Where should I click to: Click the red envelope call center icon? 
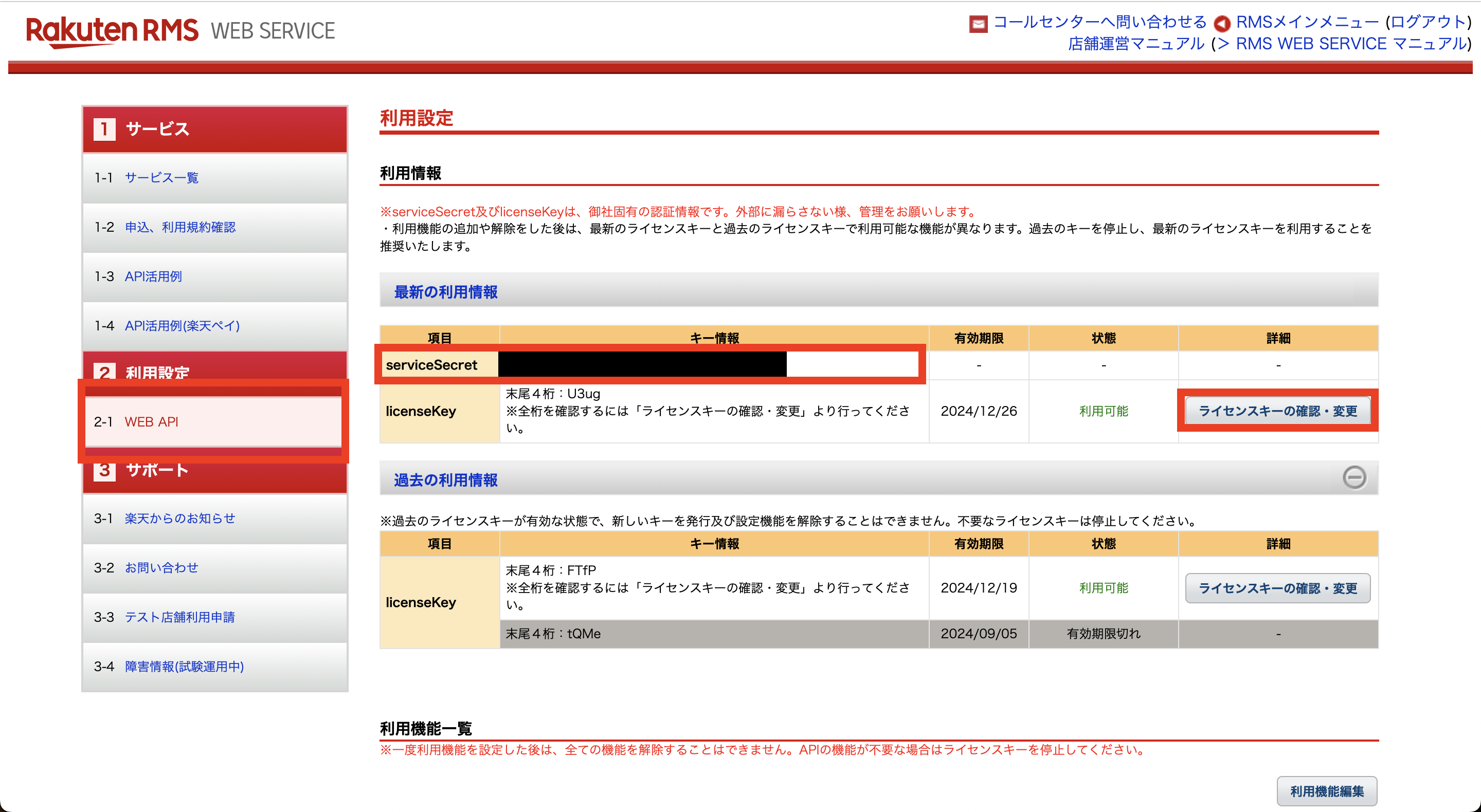(x=978, y=24)
